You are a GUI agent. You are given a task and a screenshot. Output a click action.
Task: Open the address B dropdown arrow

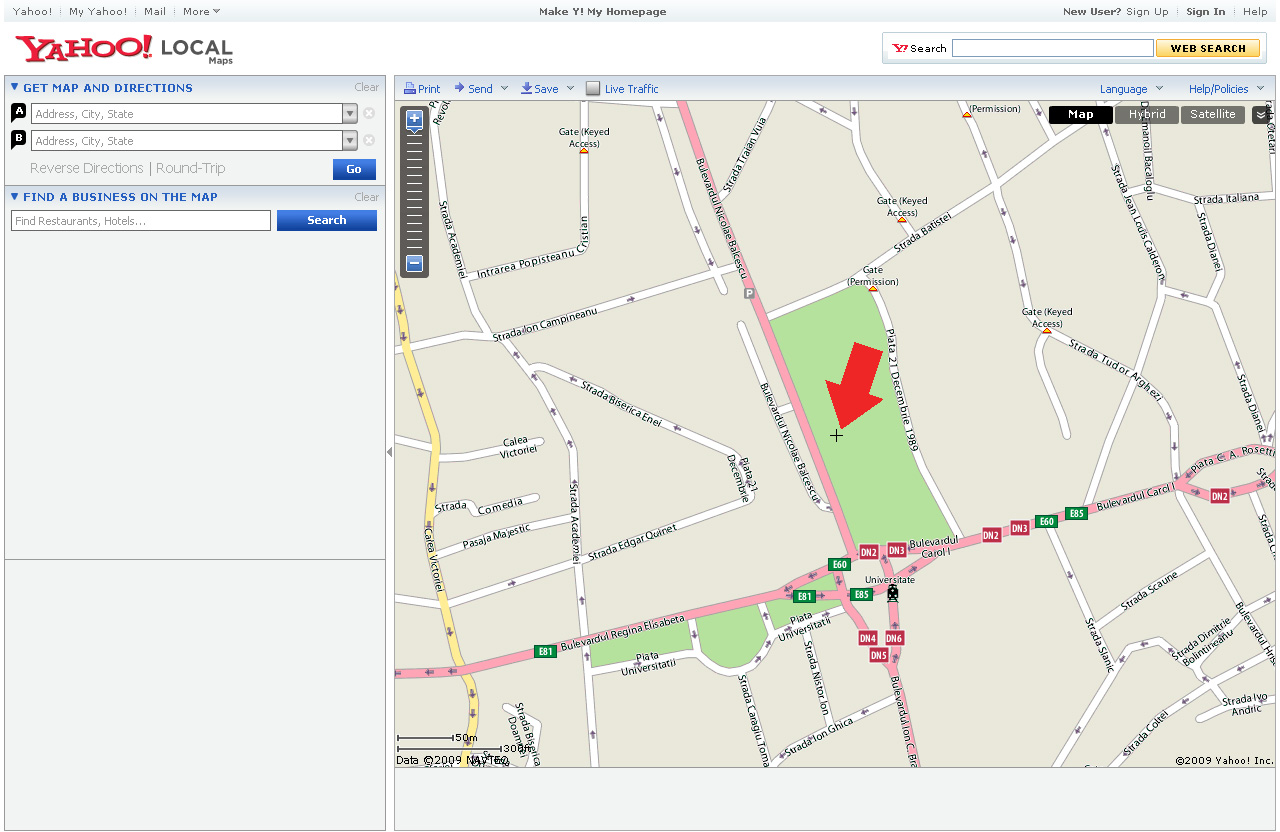[x=350, y=140]
